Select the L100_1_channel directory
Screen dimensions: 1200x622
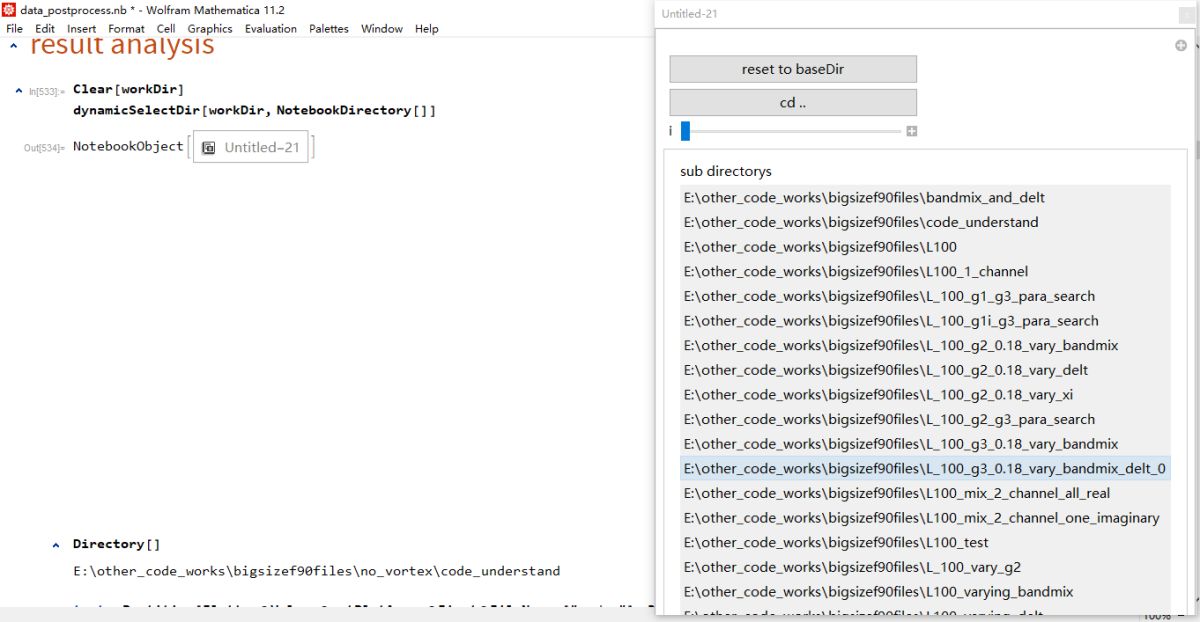pos(925,271)
